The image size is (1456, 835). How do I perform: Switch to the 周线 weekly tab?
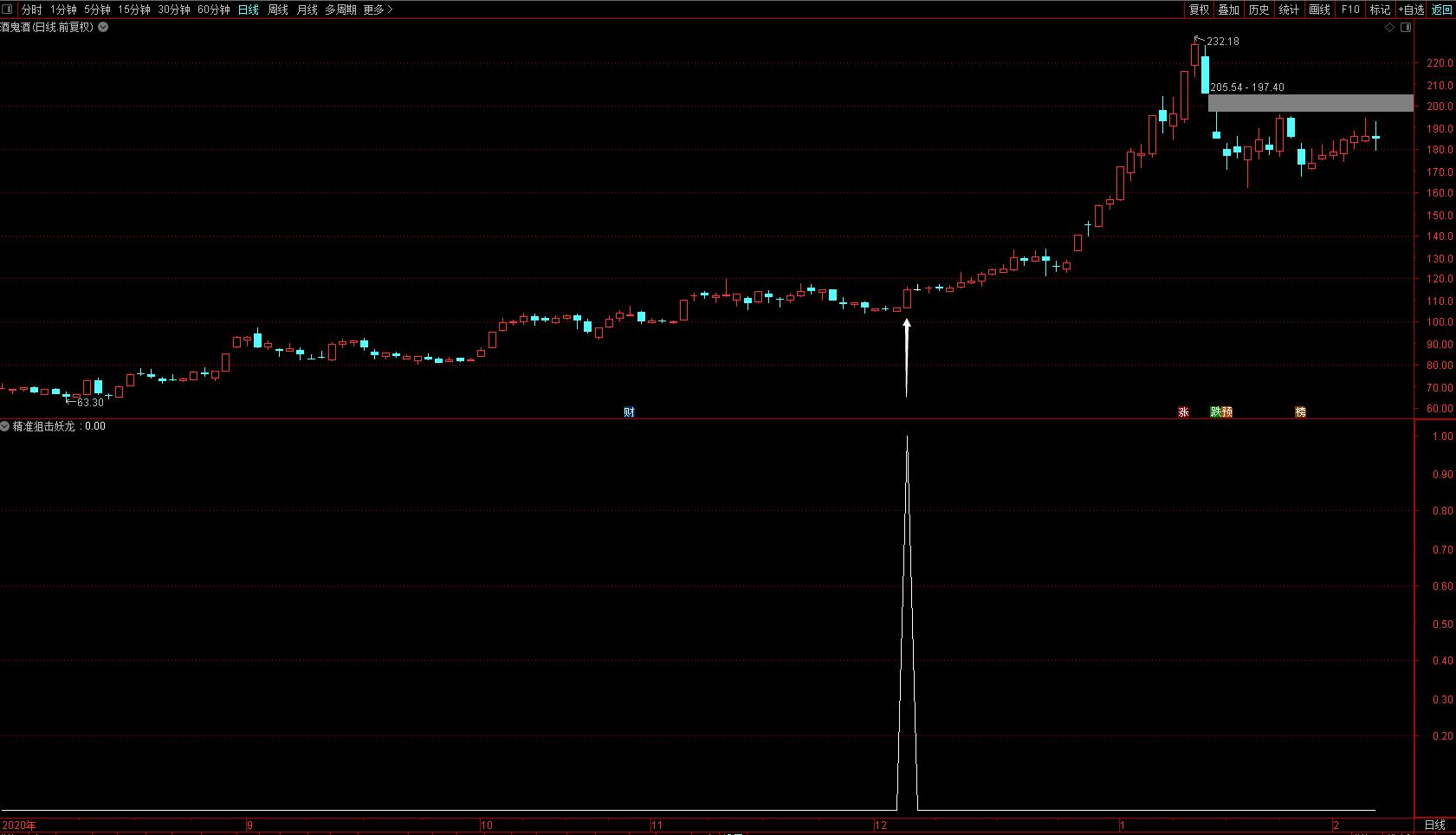[x=278, y=10]
